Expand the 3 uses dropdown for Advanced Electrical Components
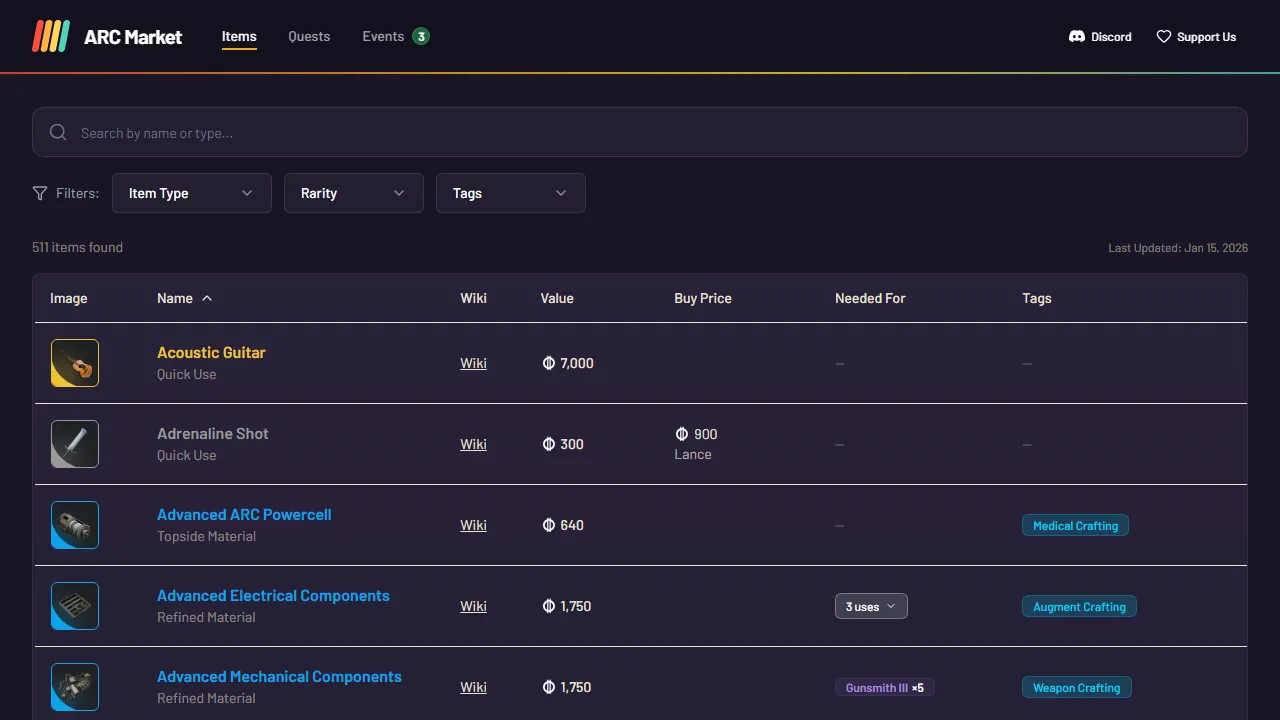The image size is (1280, 720). pyautogui.click(x=871, y=606)
